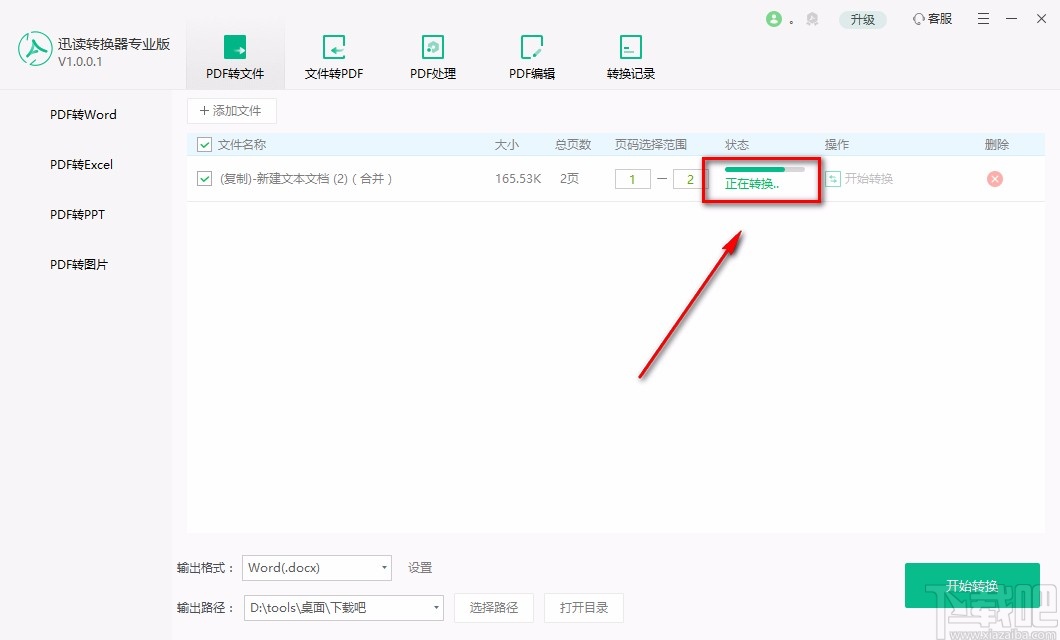Select PDF转图片 from the sidebar
The image size is (1060, 640).
[x=80, y=264]
